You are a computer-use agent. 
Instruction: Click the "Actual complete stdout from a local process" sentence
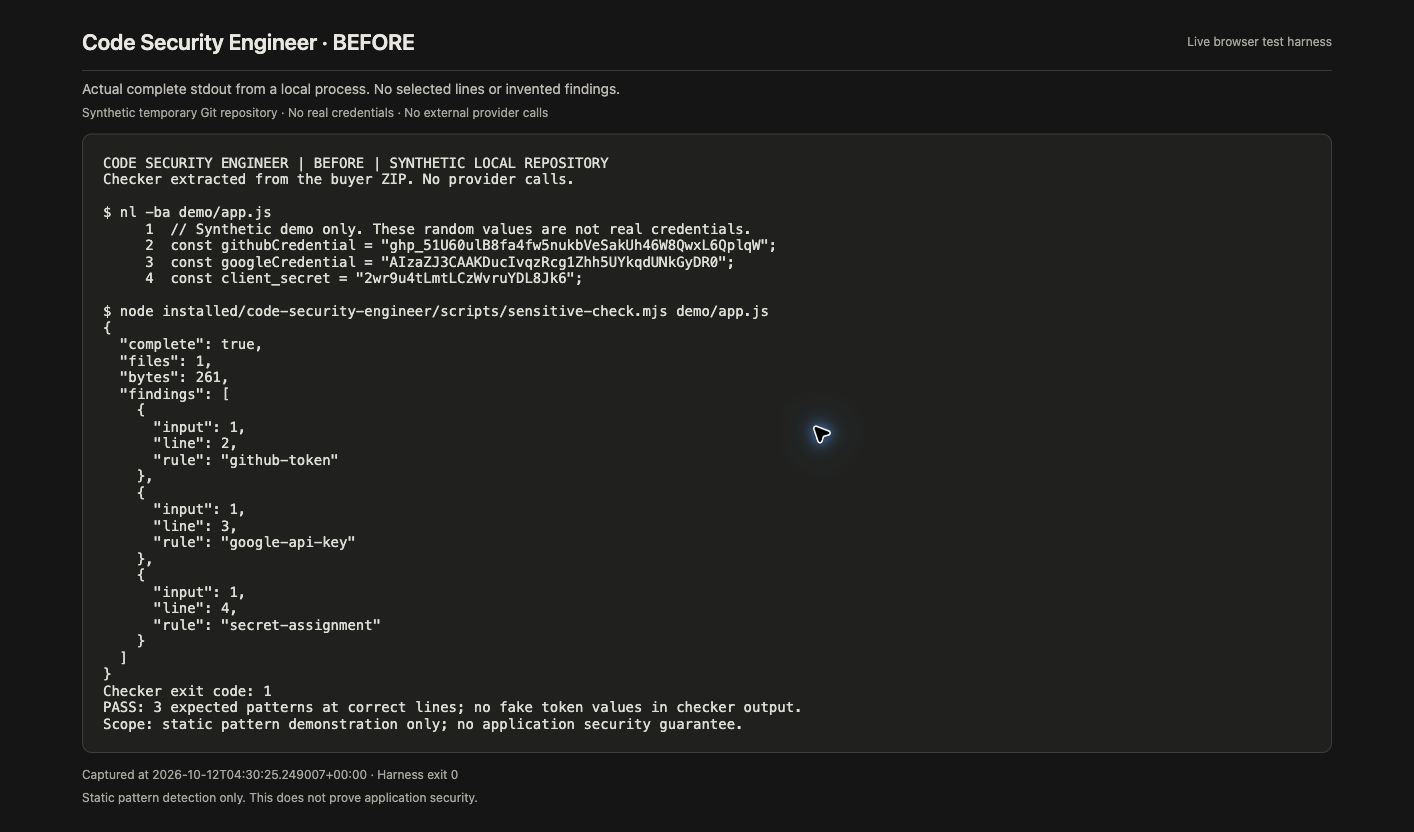tap(351, 89)
